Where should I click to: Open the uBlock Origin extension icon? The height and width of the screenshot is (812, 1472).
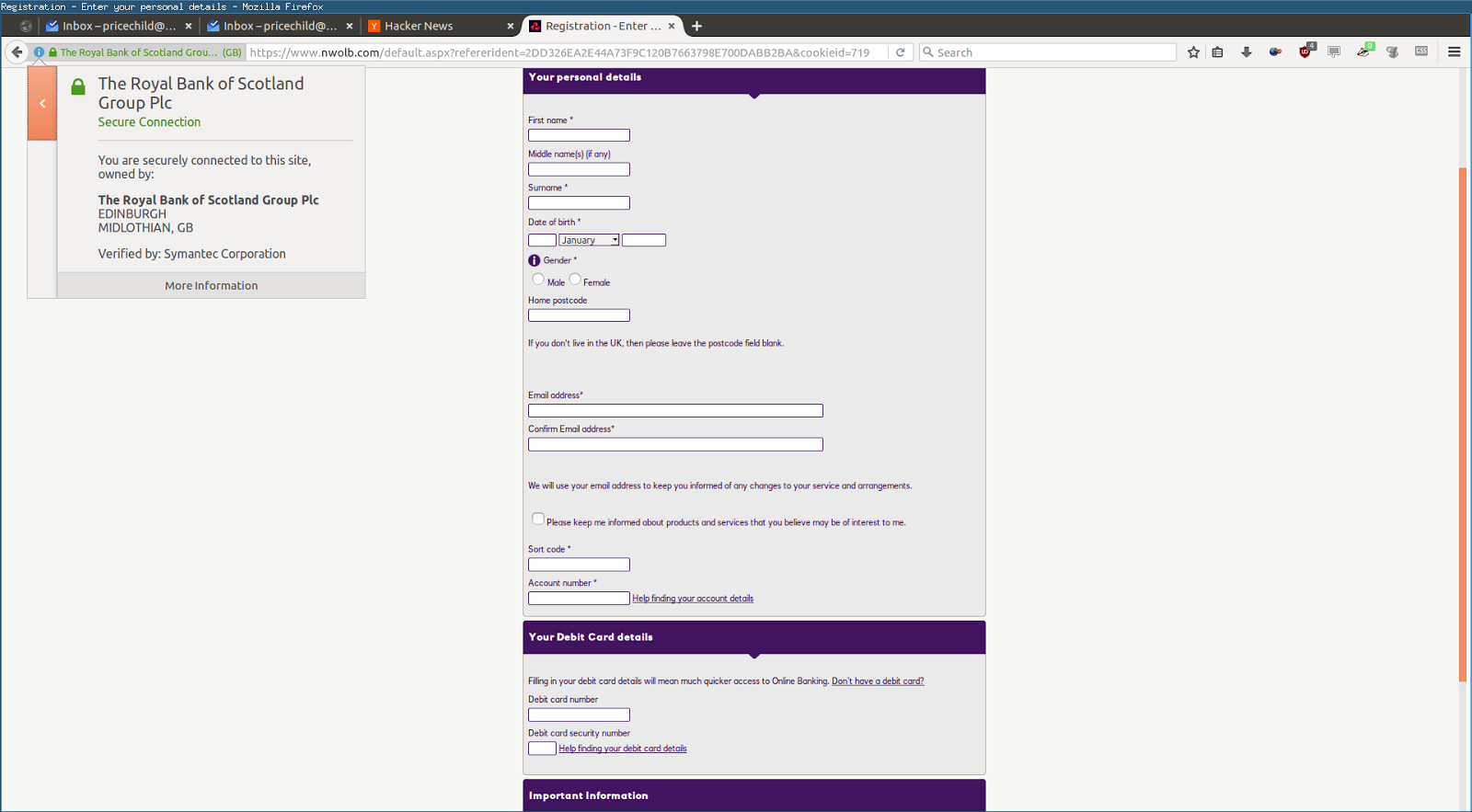click(x=1305, y=51)
